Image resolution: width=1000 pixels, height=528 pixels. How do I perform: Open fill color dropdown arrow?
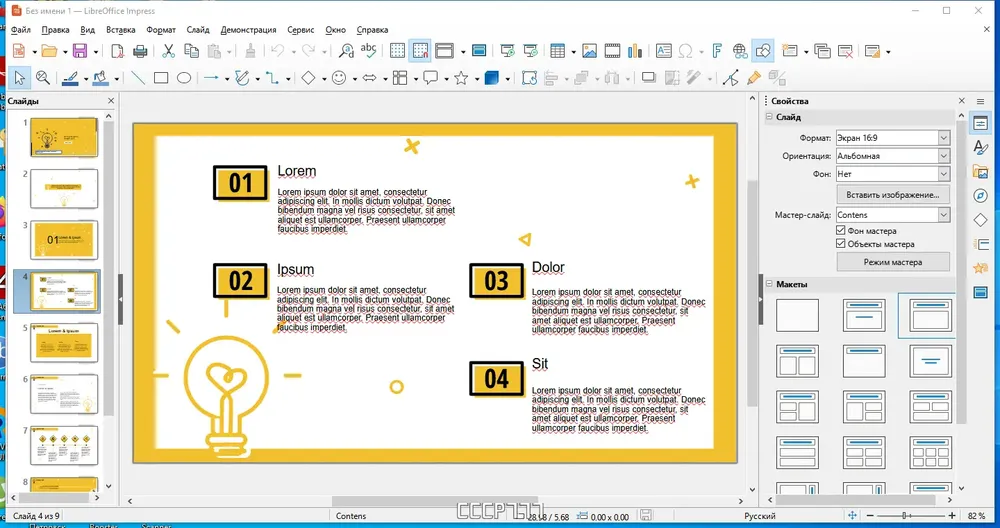point(117,79)
